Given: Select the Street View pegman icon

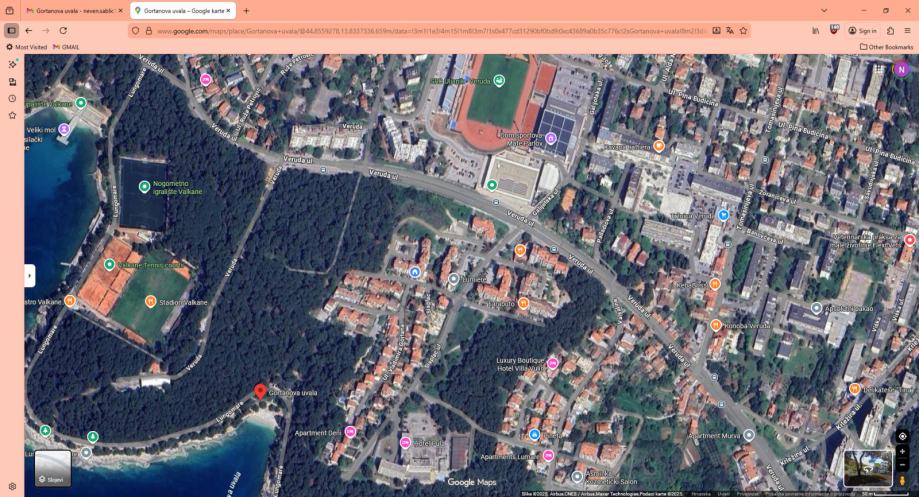Looking at the screenshot, I should tap(903, 479).
